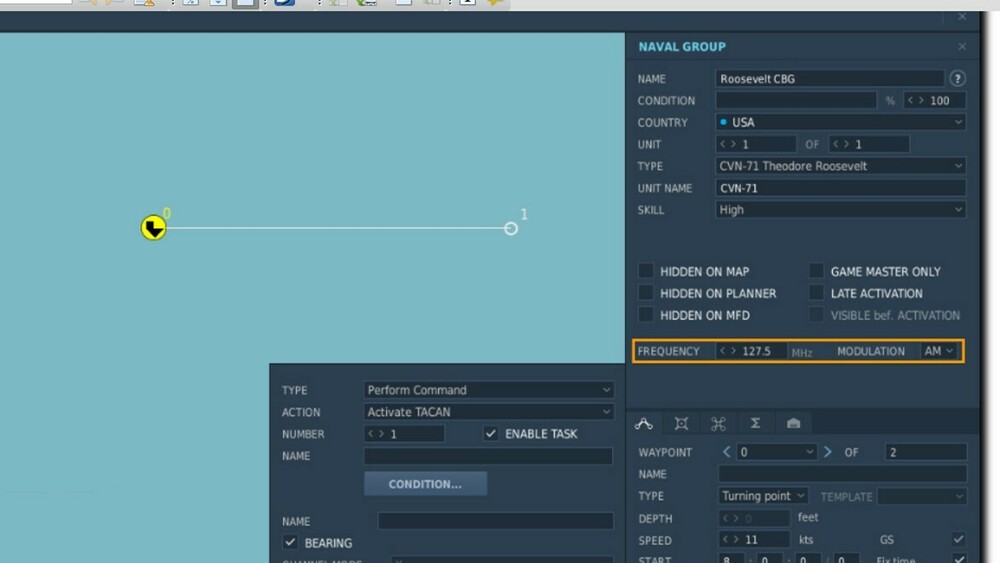Image resolution: width=1000 pixels, height=563 pixels.
Task: Open waypoint Type dropdown Turning point
Action: [763, 496]
